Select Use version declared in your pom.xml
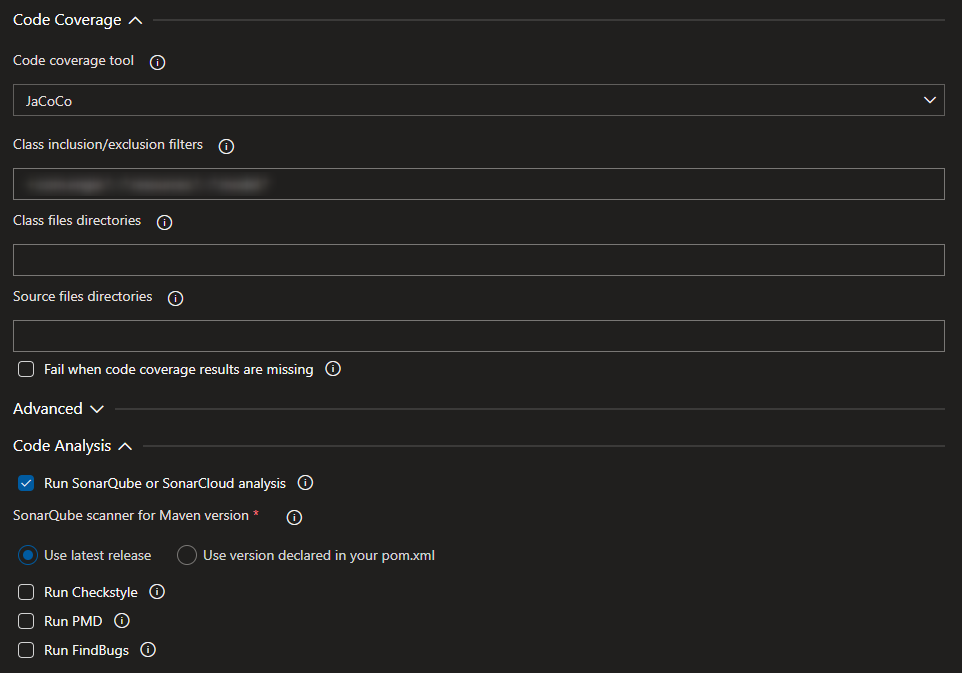Image resolution: width=962 pixels, height=673 pixels. (186, 555)
